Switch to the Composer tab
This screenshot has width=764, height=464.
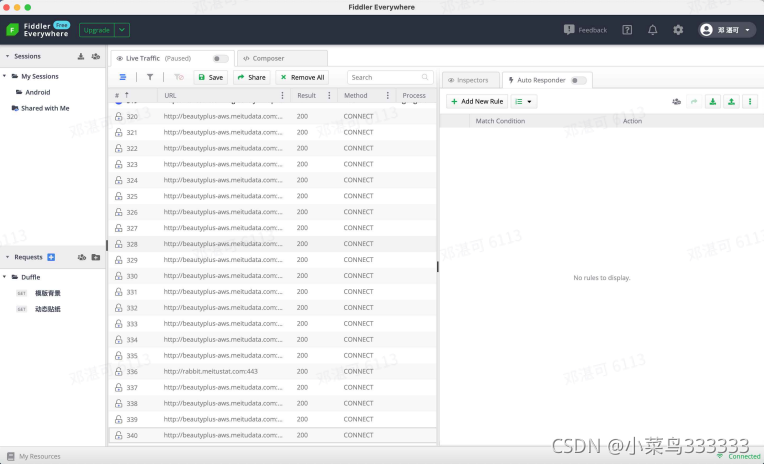(x=283, y=58)
